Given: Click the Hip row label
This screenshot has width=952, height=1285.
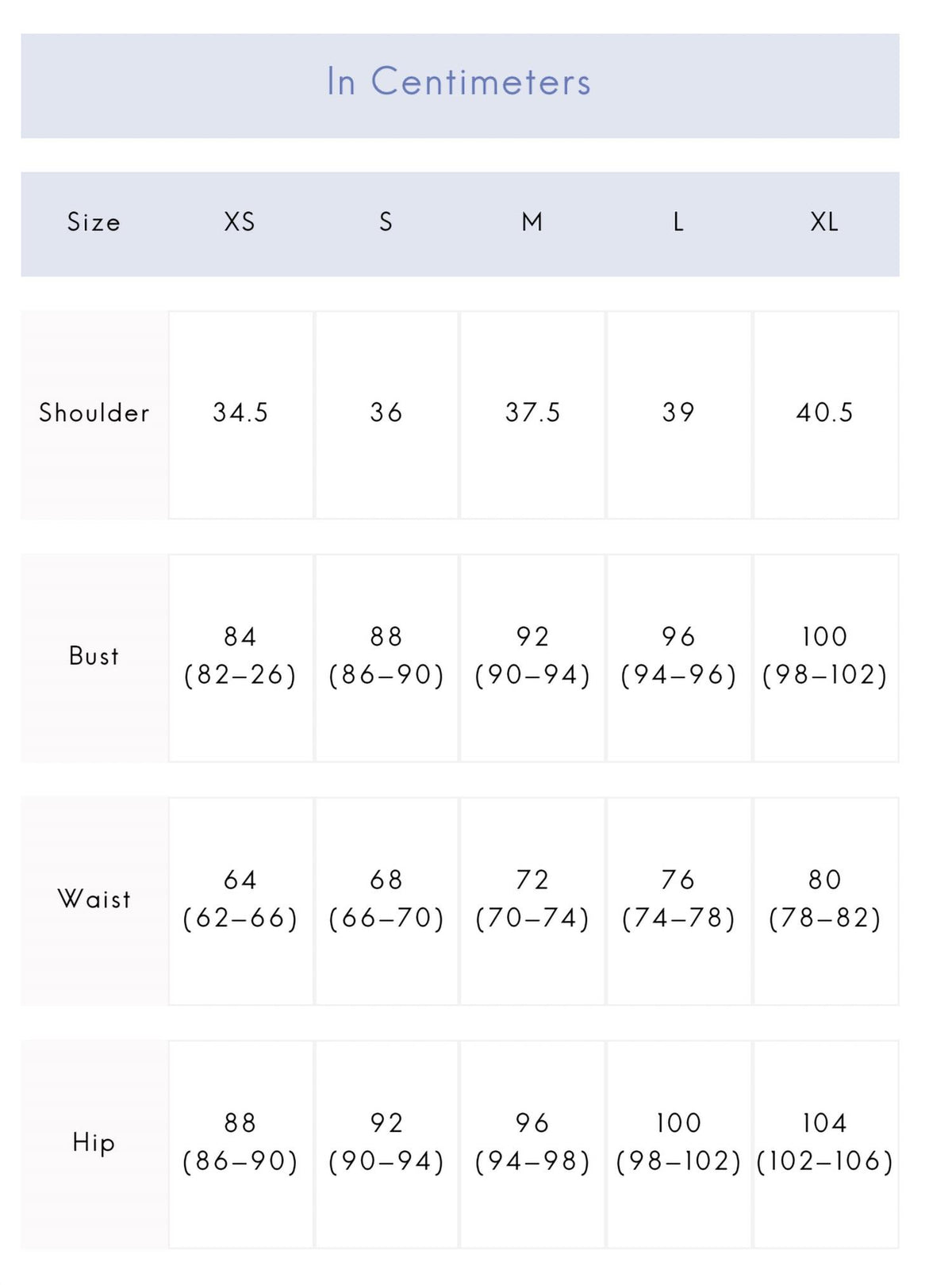Looking at the screenshot, I should [x=94, y=1145].
